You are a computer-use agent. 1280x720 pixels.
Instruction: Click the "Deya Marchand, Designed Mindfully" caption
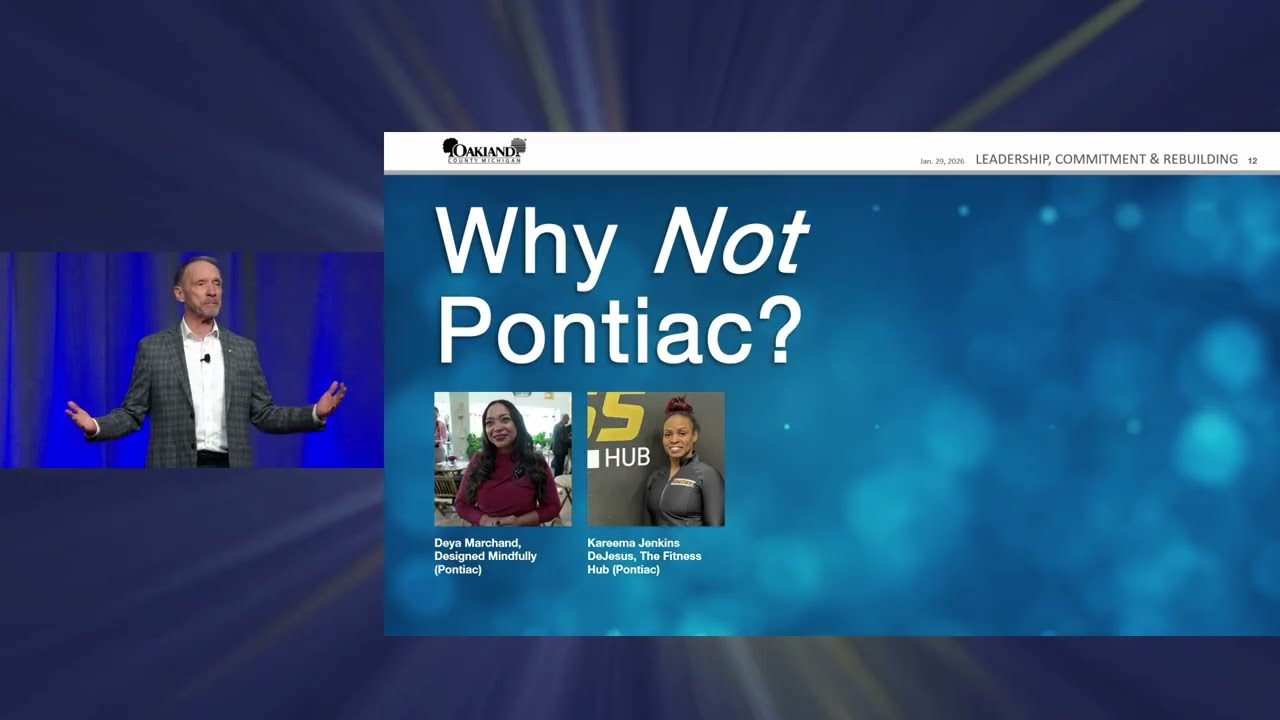click(486, 556)
